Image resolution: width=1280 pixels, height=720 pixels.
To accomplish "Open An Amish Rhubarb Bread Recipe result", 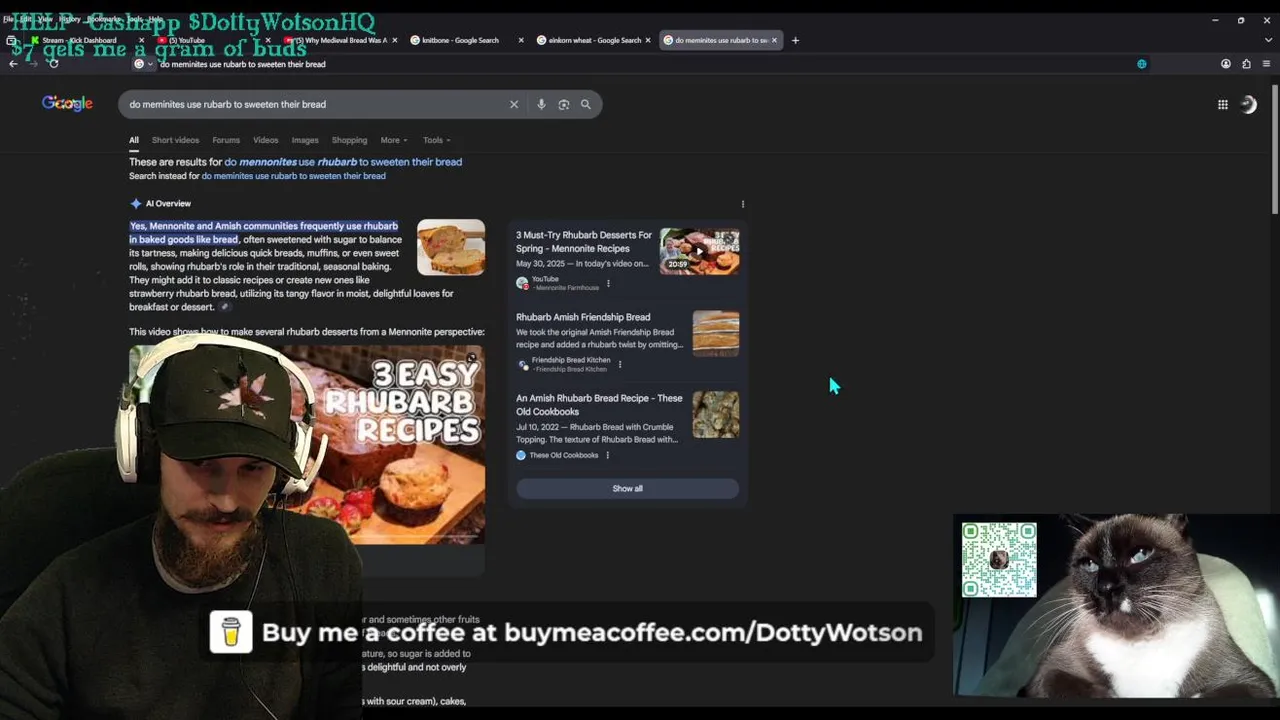I will (x=599, y=405).
